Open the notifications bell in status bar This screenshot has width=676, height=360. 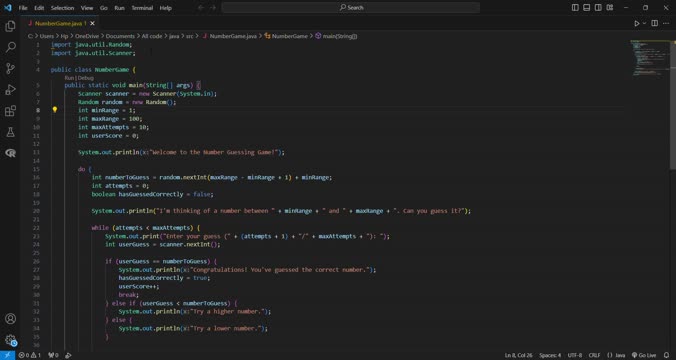667,355
